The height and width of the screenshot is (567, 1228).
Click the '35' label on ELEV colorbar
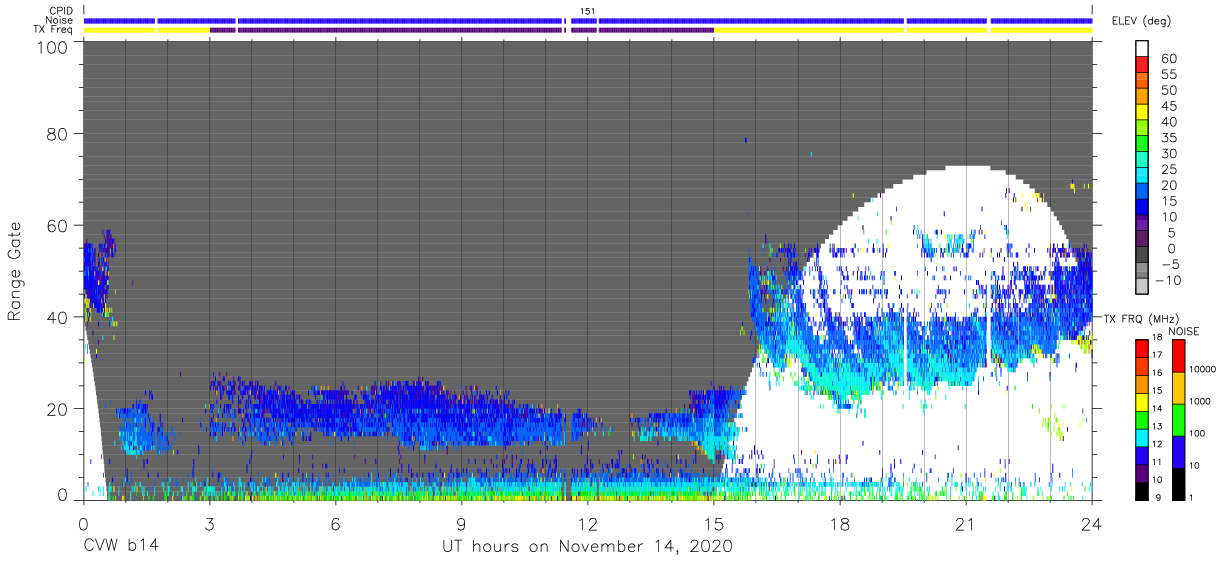(1167, 138)
